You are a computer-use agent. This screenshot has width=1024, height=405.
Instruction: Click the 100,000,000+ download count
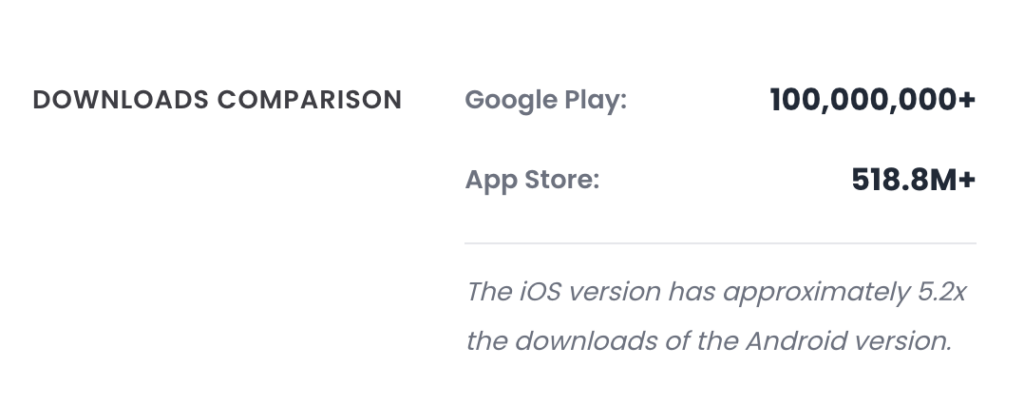[872, 100]
